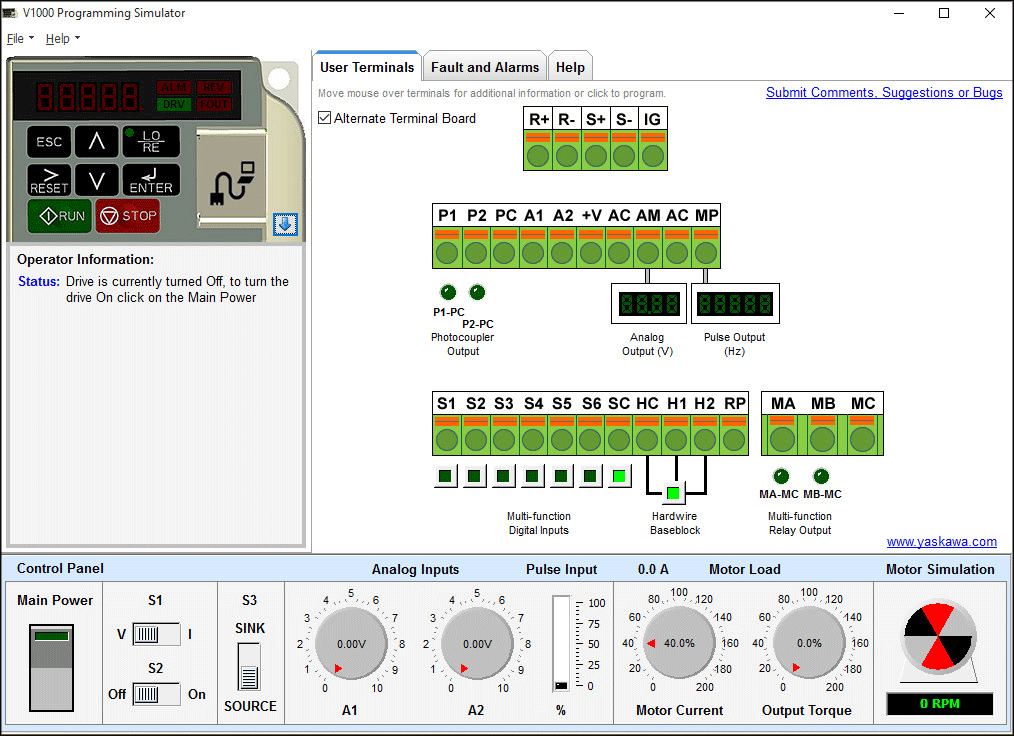Viewport: 1014px width, 736px height.
Task: Switch to the Fault and Alarms tab
Action: (484, 66)
